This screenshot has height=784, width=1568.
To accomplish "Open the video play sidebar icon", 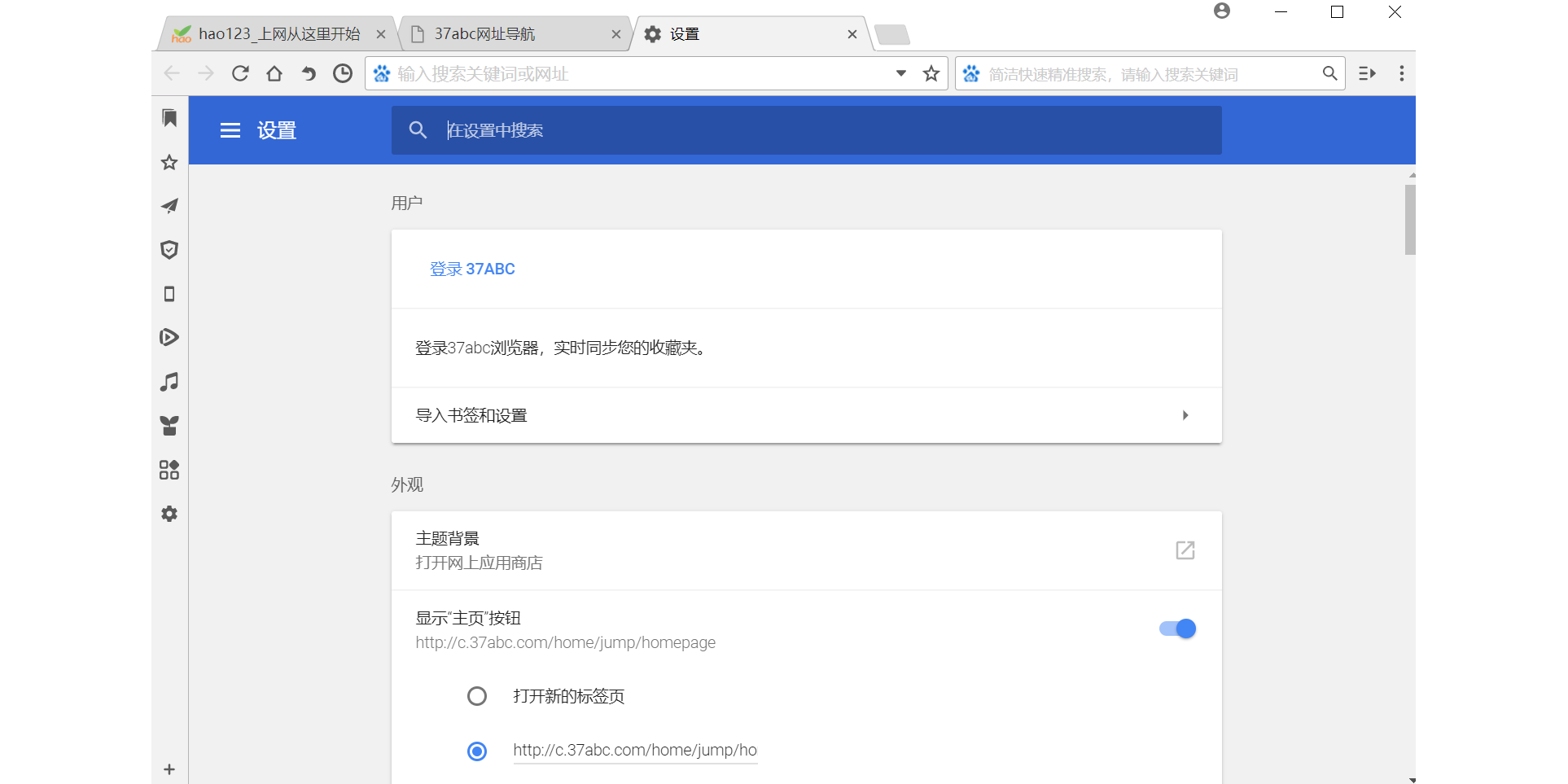I will point(169,337).
